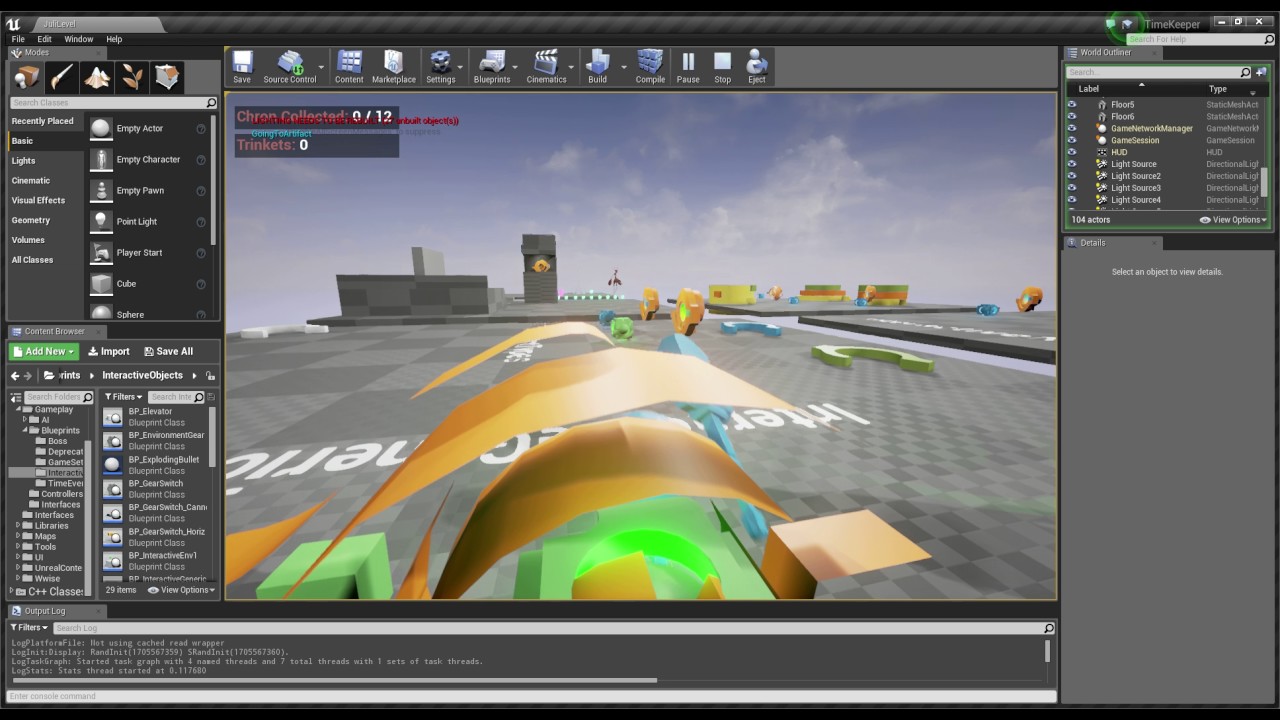
Task: Open the Window menu
Action: pos(79,39)
